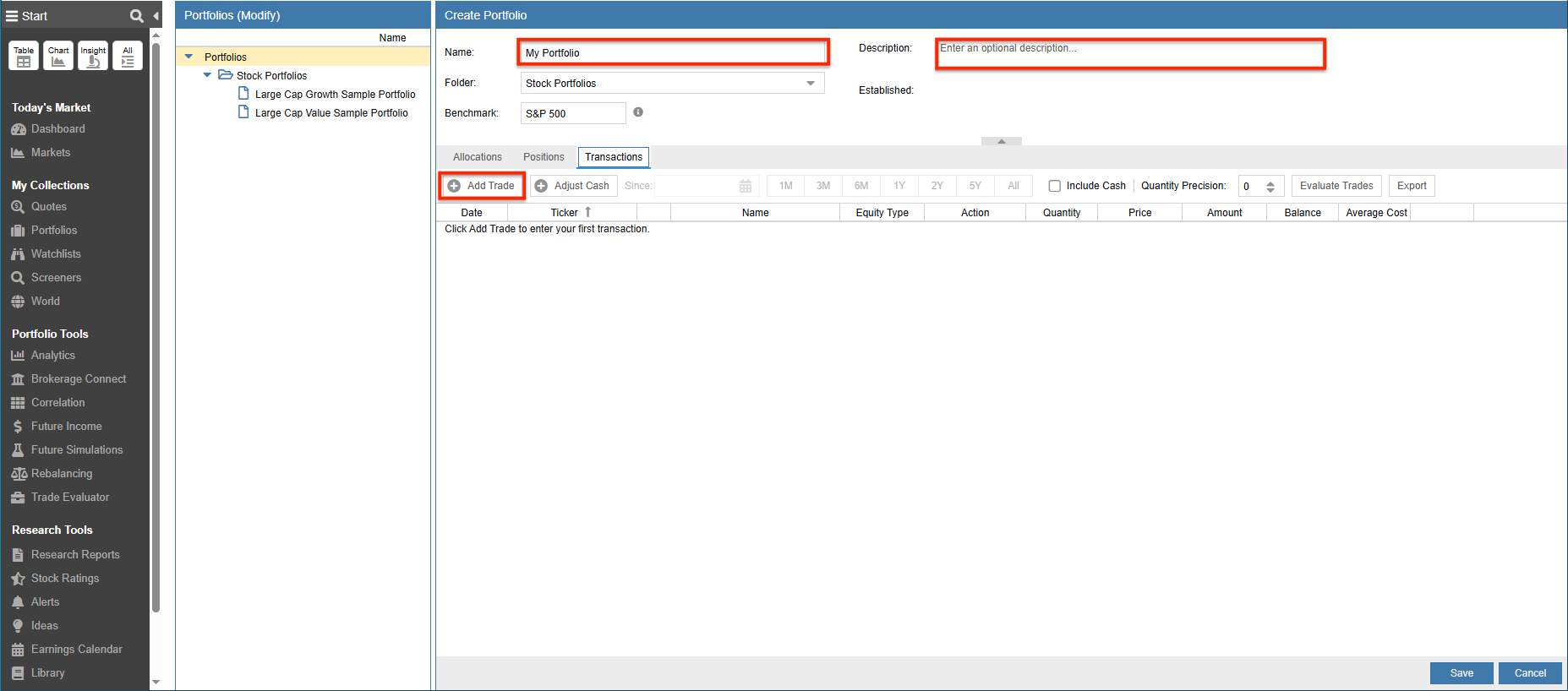The height and width of the screenshot is (691, 1568).
Task: Collapse the root Portfolios tree node
Action: [188, 57]
